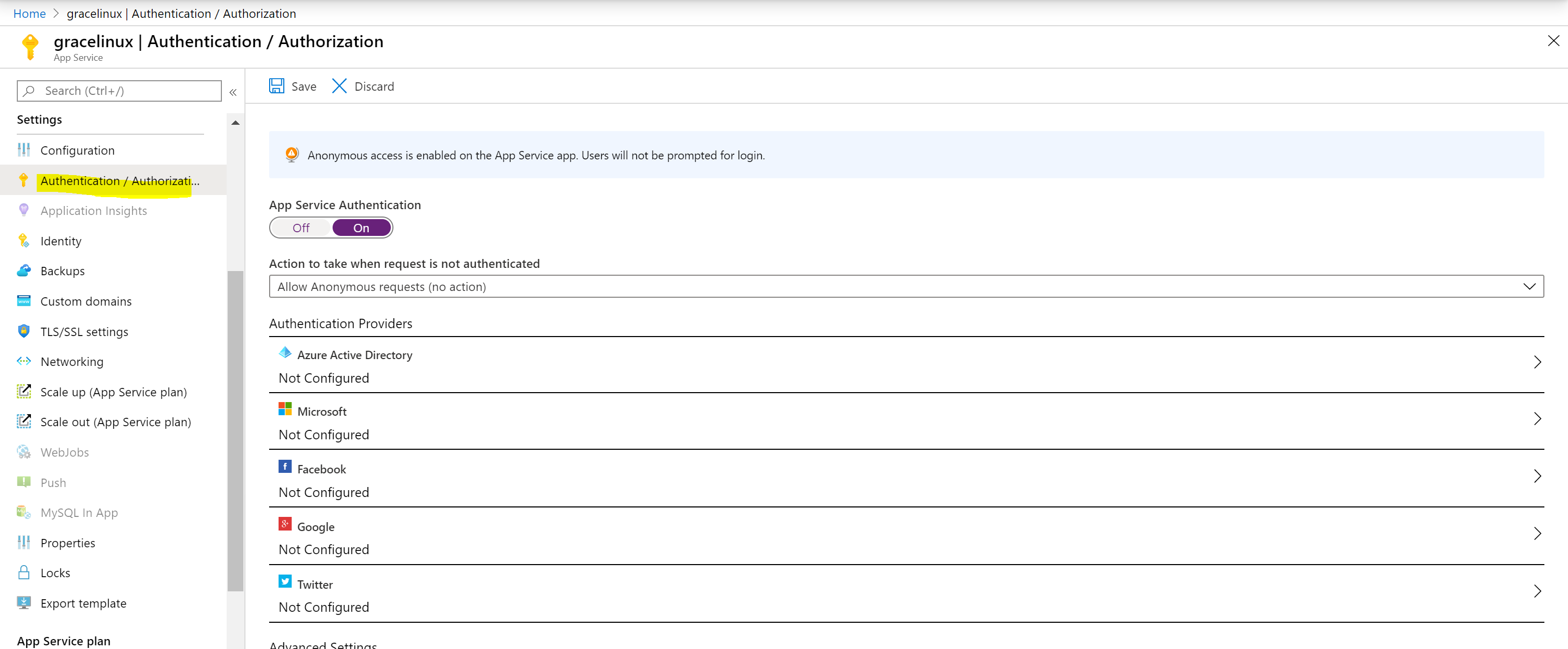Click the Networking sidebar icon
Image resolution: width=1568 pixels, height=649 pixels.
click(24, 361)
